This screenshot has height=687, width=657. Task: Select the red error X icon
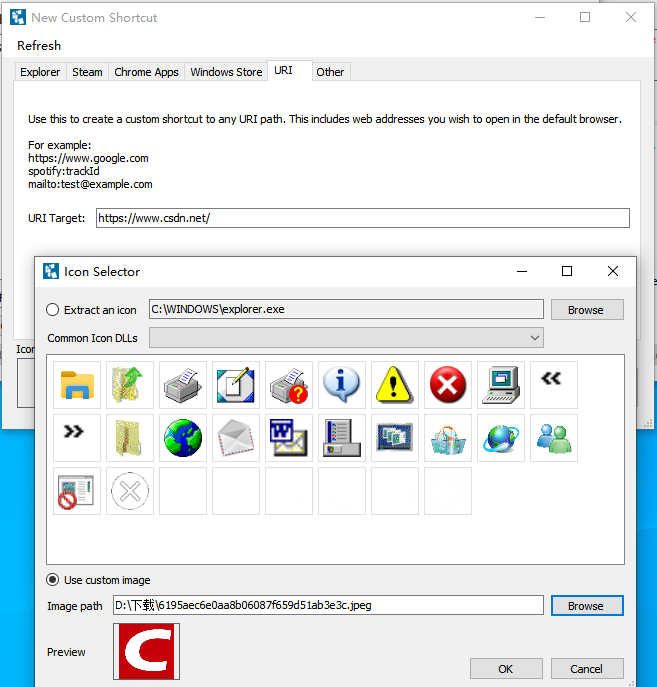[448, 385]
